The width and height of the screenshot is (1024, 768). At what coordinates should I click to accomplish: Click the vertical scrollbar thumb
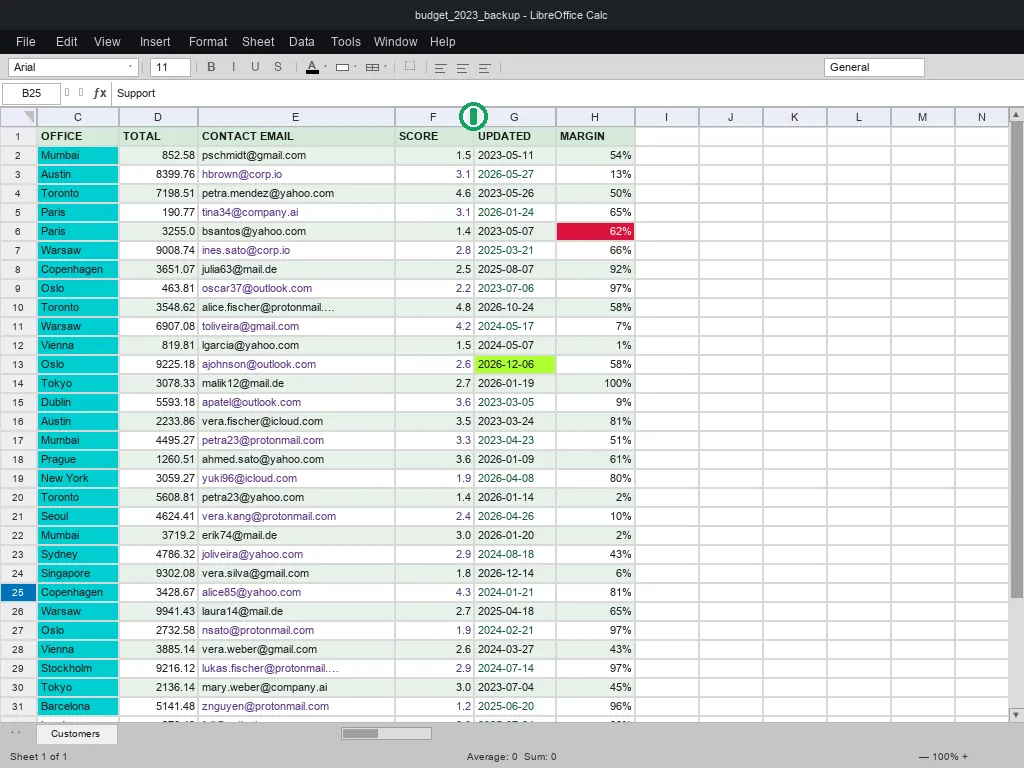1016,359
